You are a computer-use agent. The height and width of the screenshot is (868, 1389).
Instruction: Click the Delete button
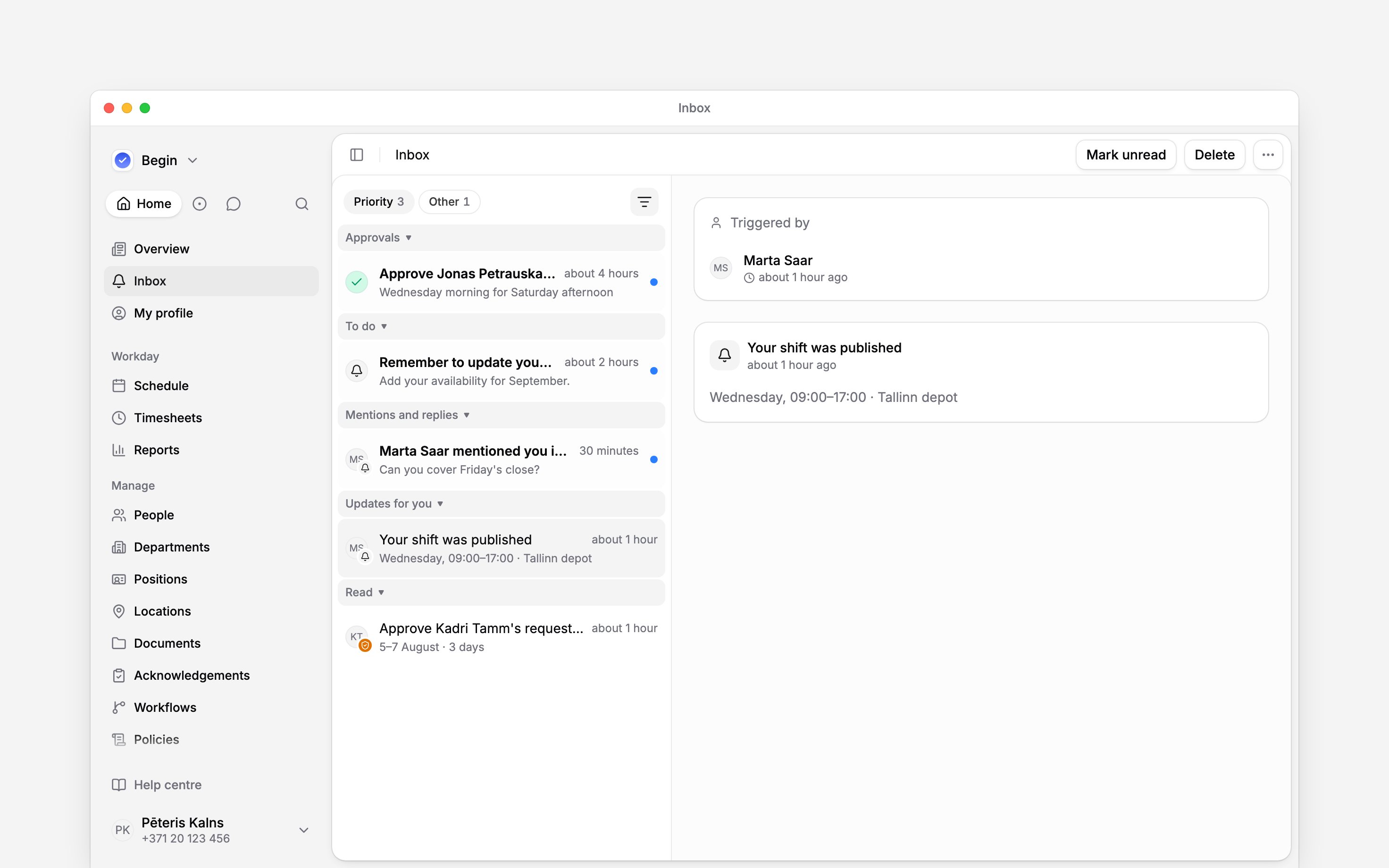(x=1214, y=155)
